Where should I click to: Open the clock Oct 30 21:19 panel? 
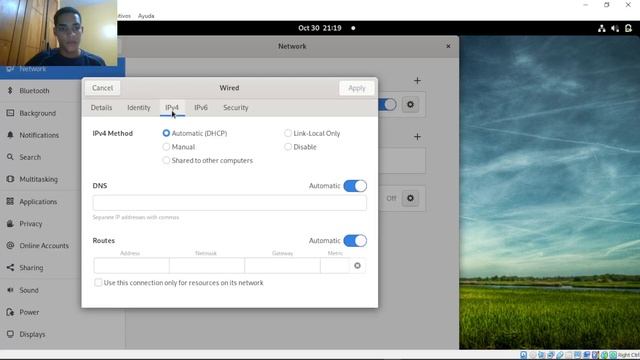[x=320, y=28]
